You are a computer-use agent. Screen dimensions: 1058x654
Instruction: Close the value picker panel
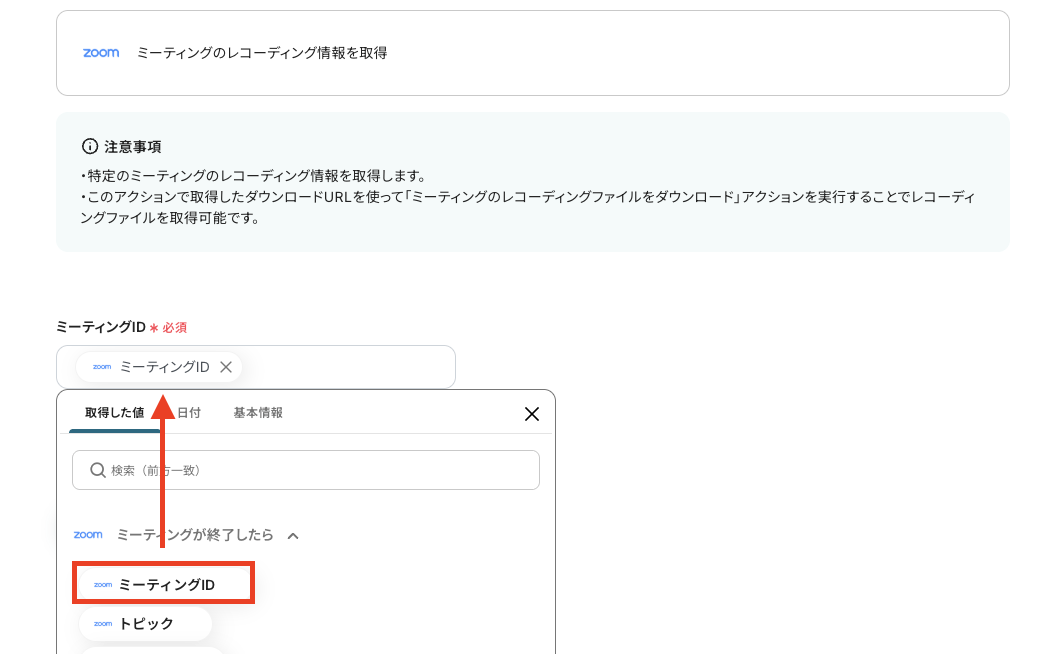point(531,413)
